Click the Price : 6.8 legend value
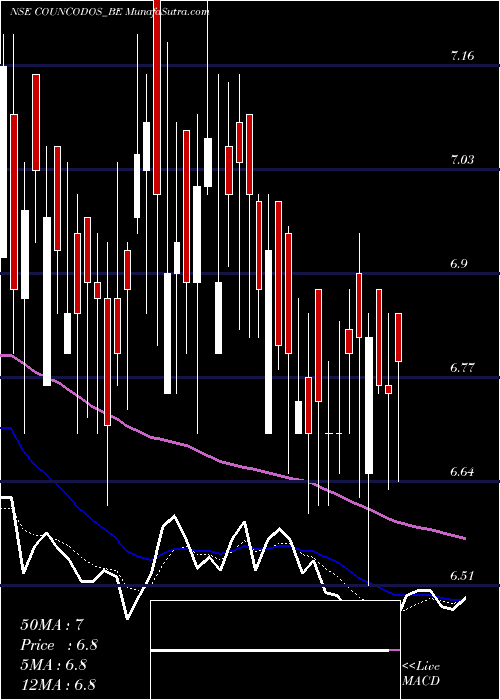 coord(59,645)
